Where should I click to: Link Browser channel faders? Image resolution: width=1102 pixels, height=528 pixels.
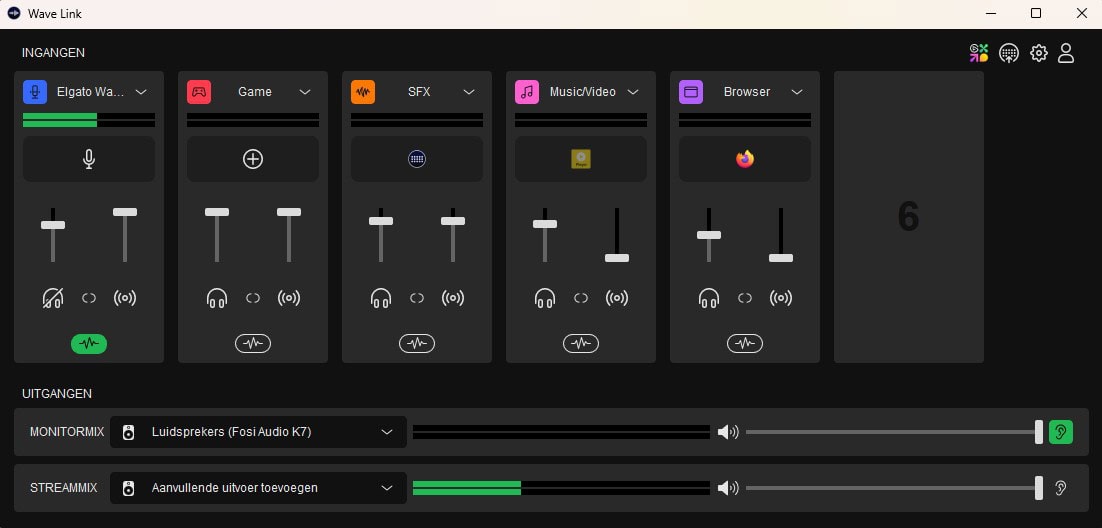coord(745,298)
